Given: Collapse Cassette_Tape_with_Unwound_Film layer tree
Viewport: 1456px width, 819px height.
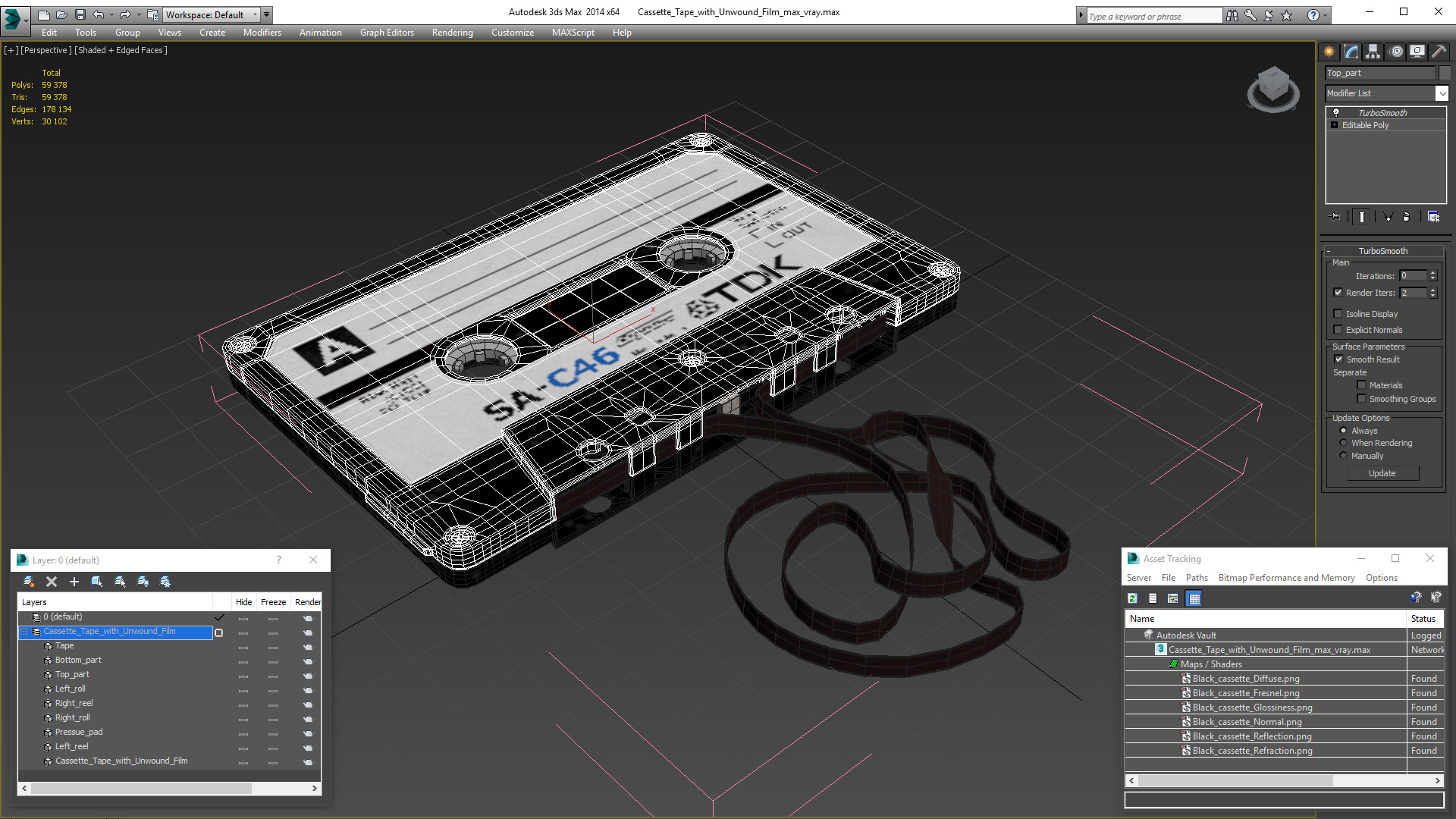Looking at the screenshot, I should 24,632.
